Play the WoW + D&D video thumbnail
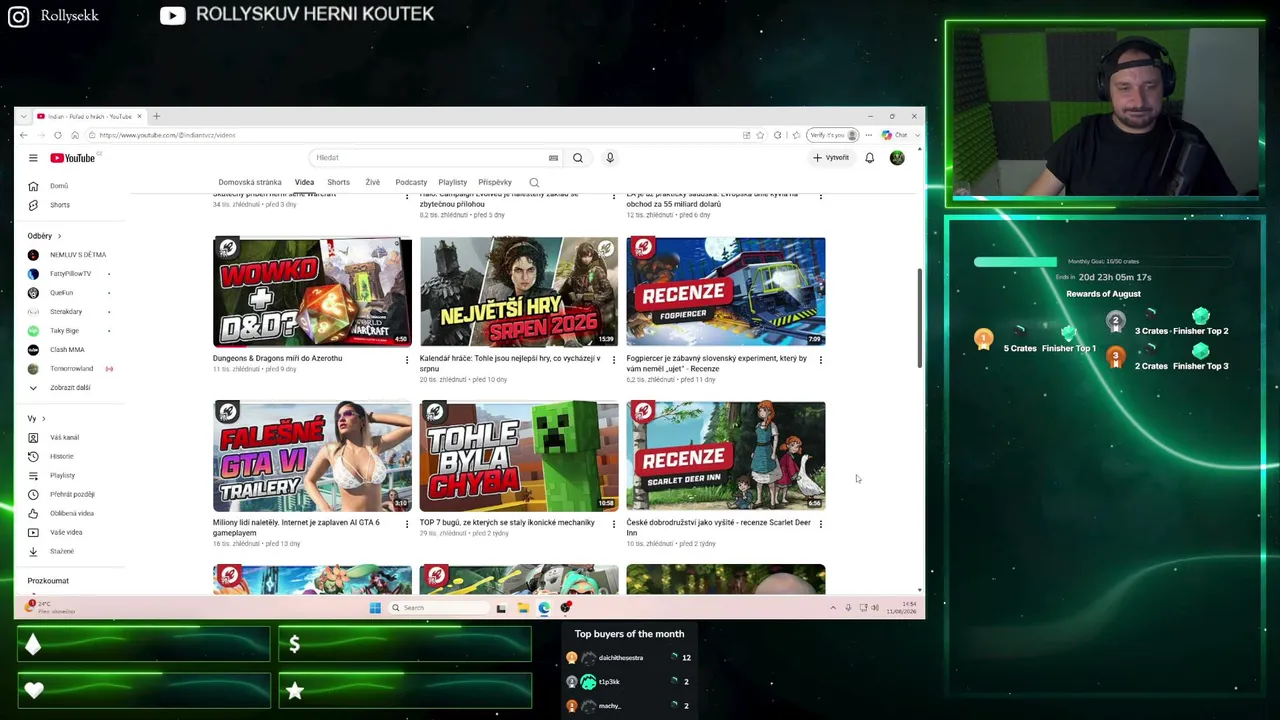The height and width of the screenshot is (720, 1280). point(312,292)
